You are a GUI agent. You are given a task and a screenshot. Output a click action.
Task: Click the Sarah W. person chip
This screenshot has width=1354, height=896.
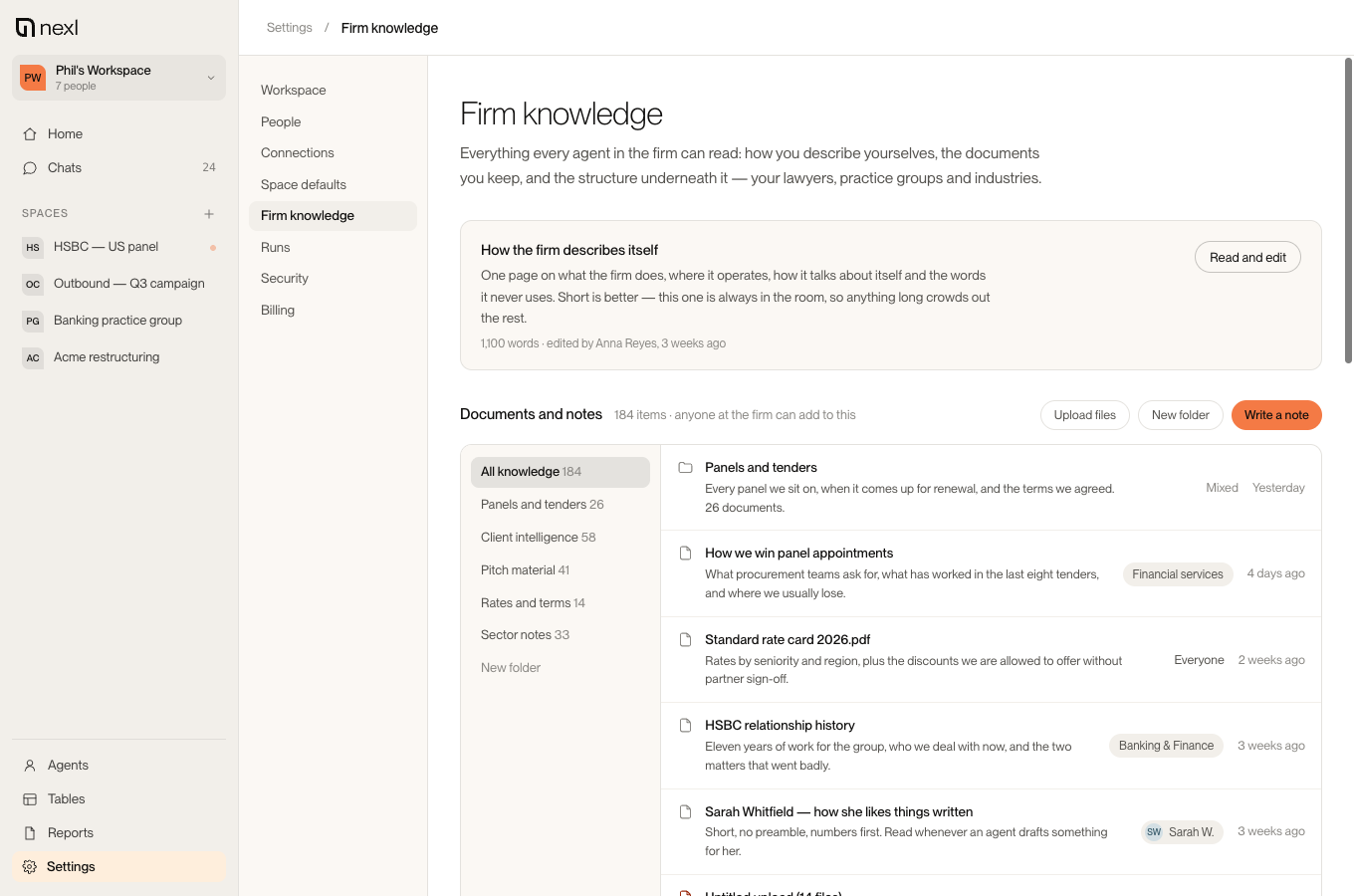[1182, 832]
